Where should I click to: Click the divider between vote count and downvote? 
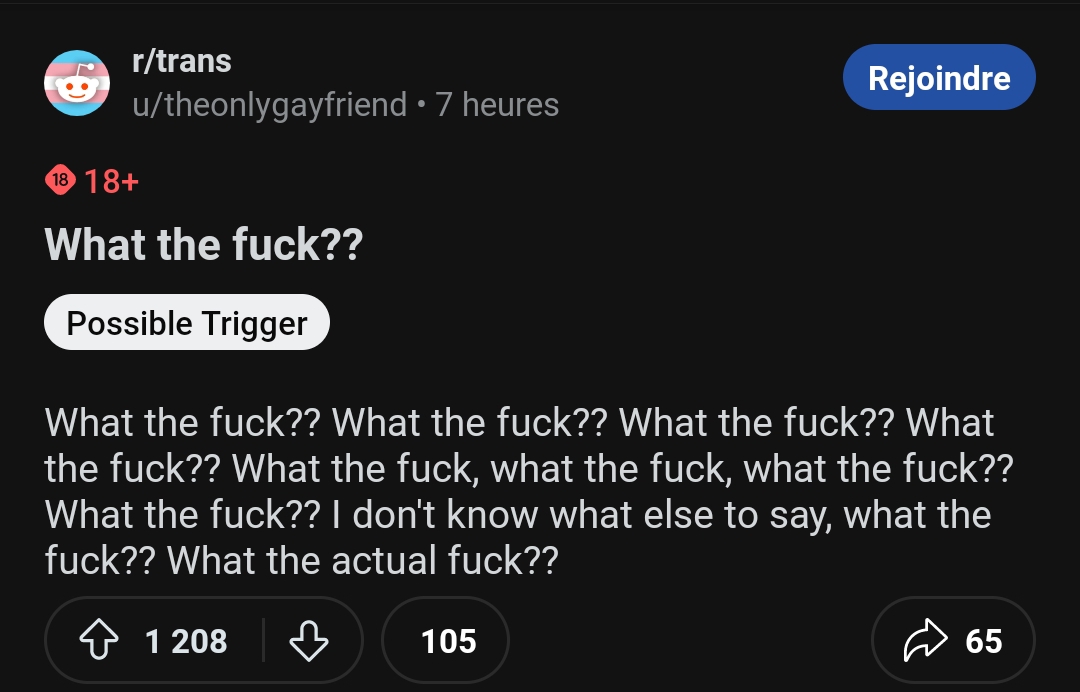click(263, 641)
